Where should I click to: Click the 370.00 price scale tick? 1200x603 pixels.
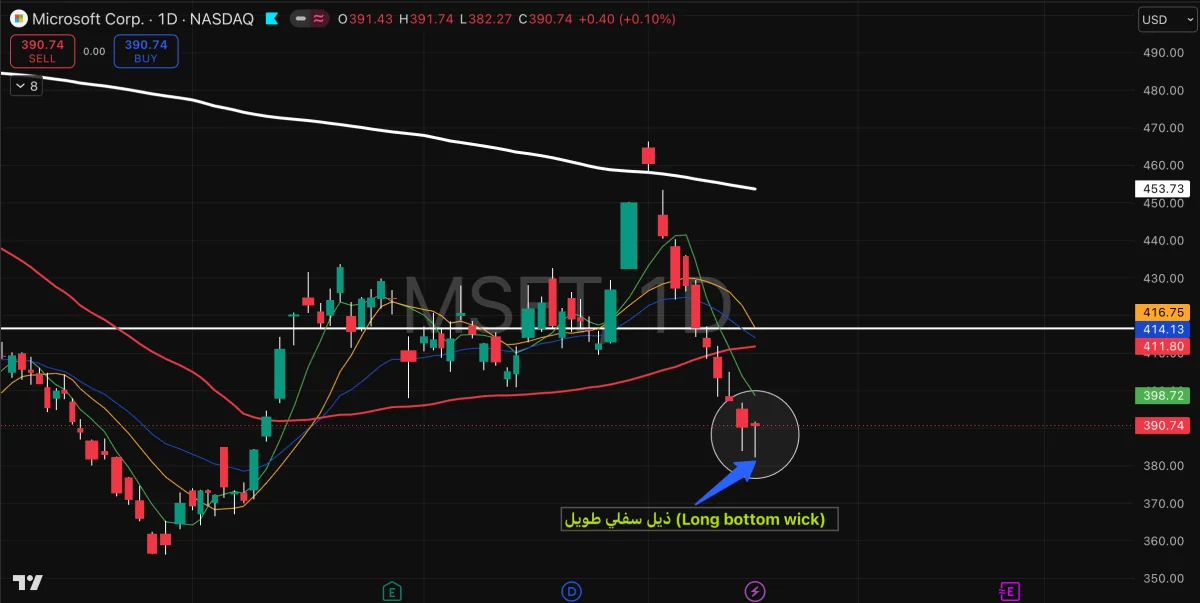point(1165,503)
